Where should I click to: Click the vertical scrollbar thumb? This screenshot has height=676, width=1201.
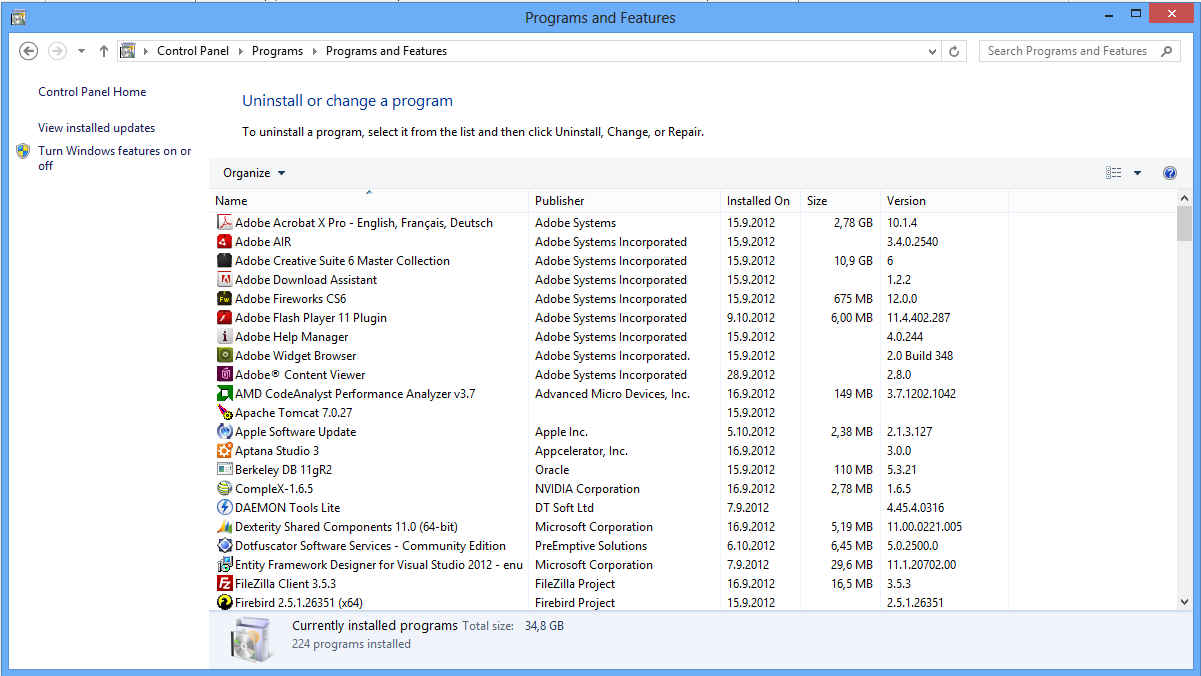[x=1184, y=224]
